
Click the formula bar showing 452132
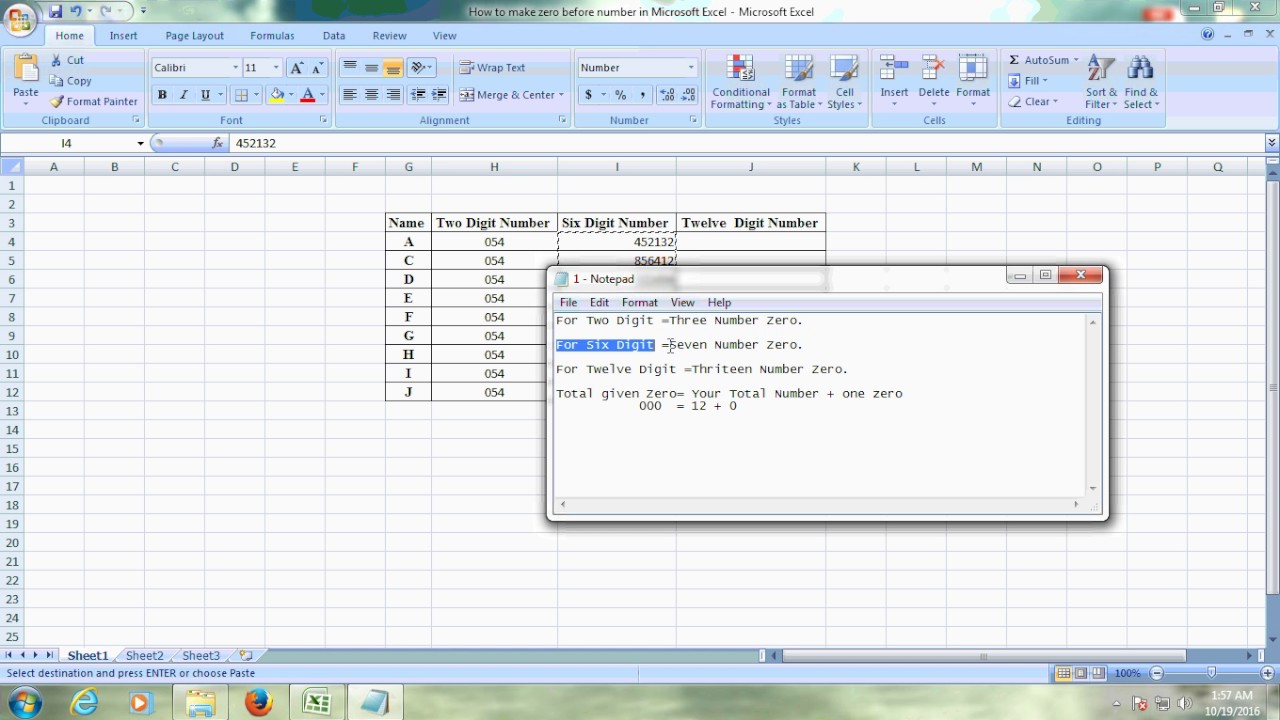coord(745,143)
